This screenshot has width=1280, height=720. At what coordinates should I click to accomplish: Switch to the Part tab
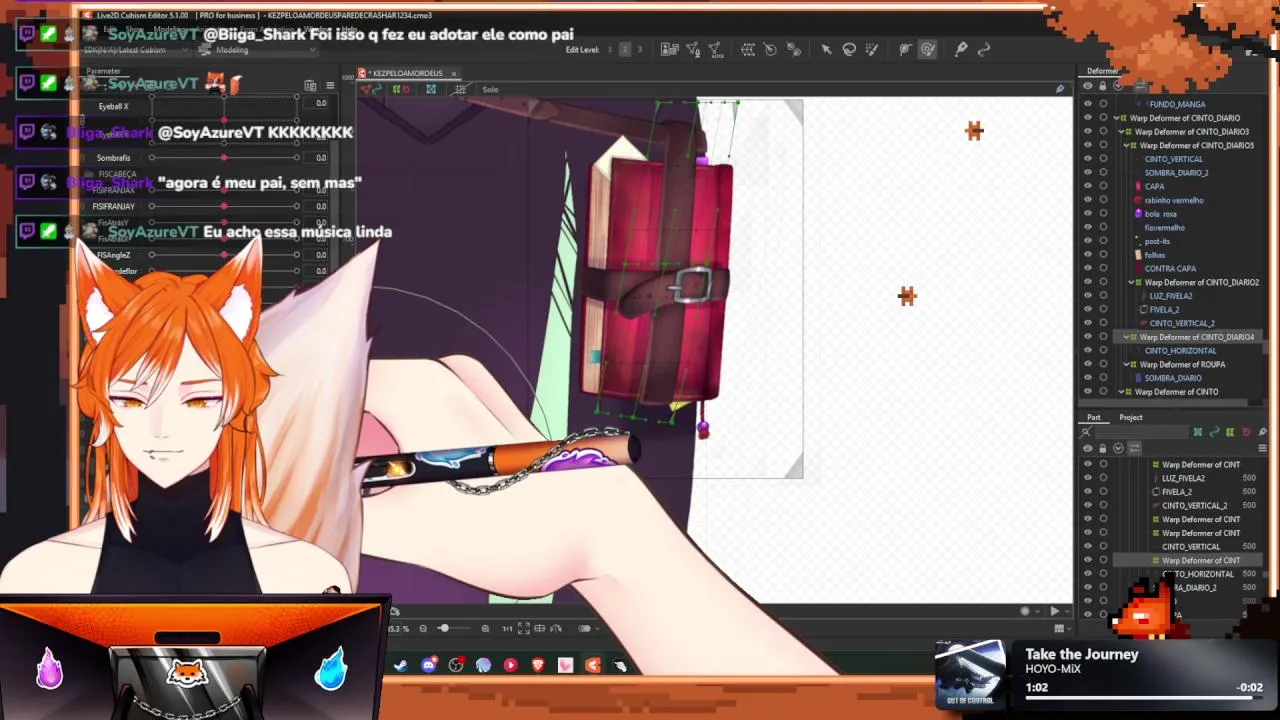[1093, 417]
